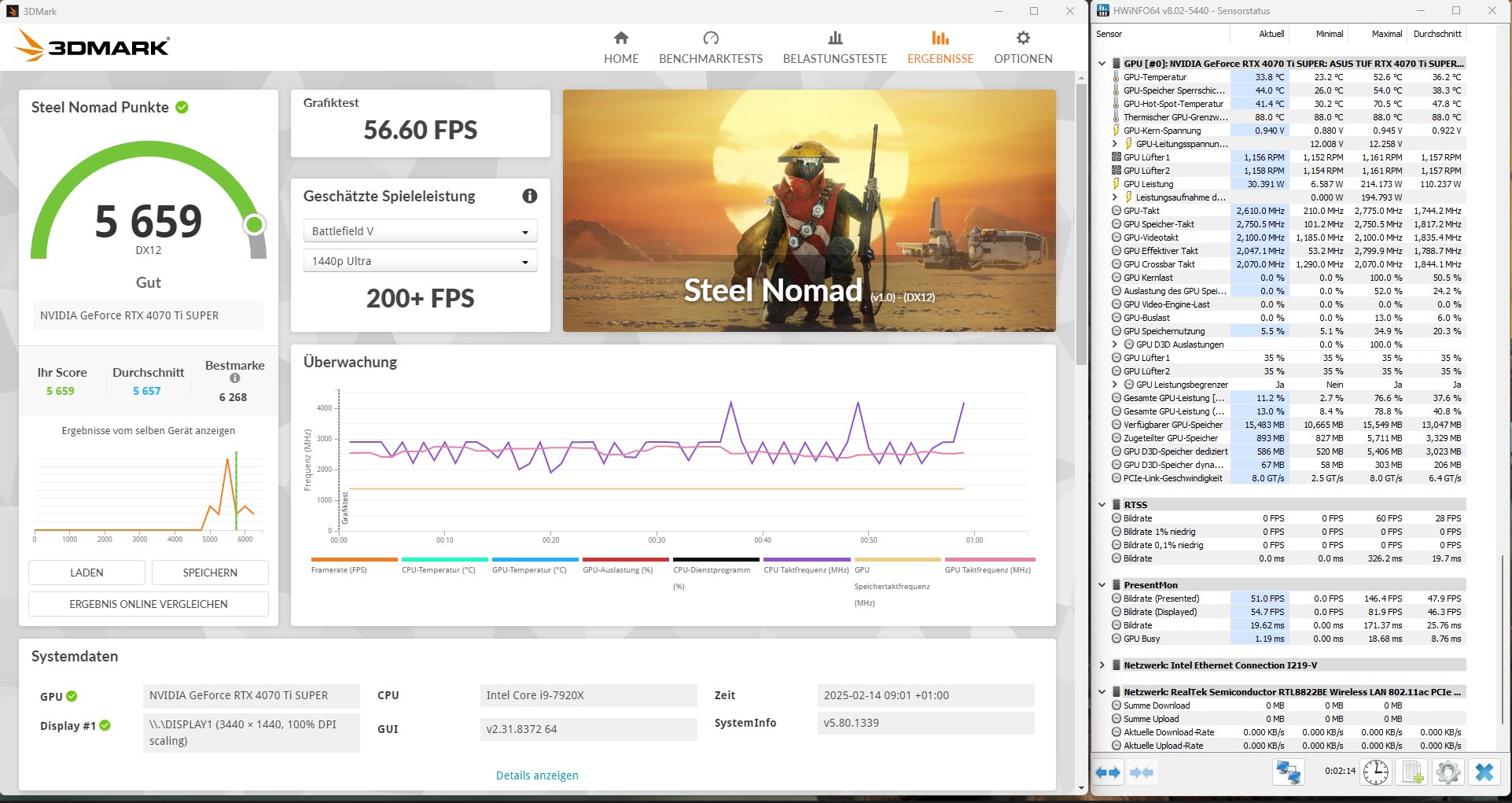This screenshot has height=803, width=1512.
Task: Click the info icon under Bestmarke
Action: click(x=234, y=378)
